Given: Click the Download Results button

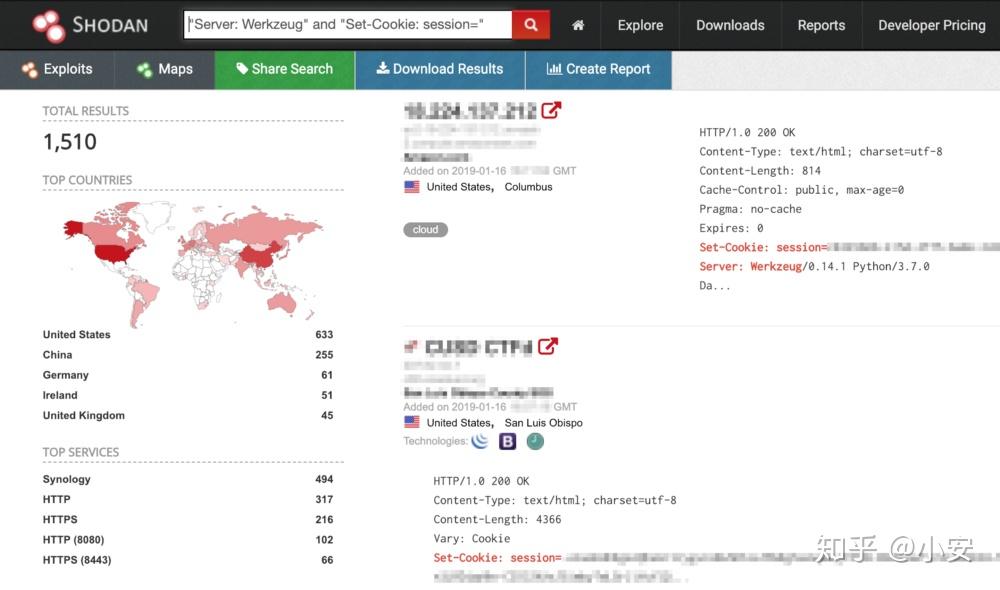Looking at the screenshot, I should click(x=440, y=69).
